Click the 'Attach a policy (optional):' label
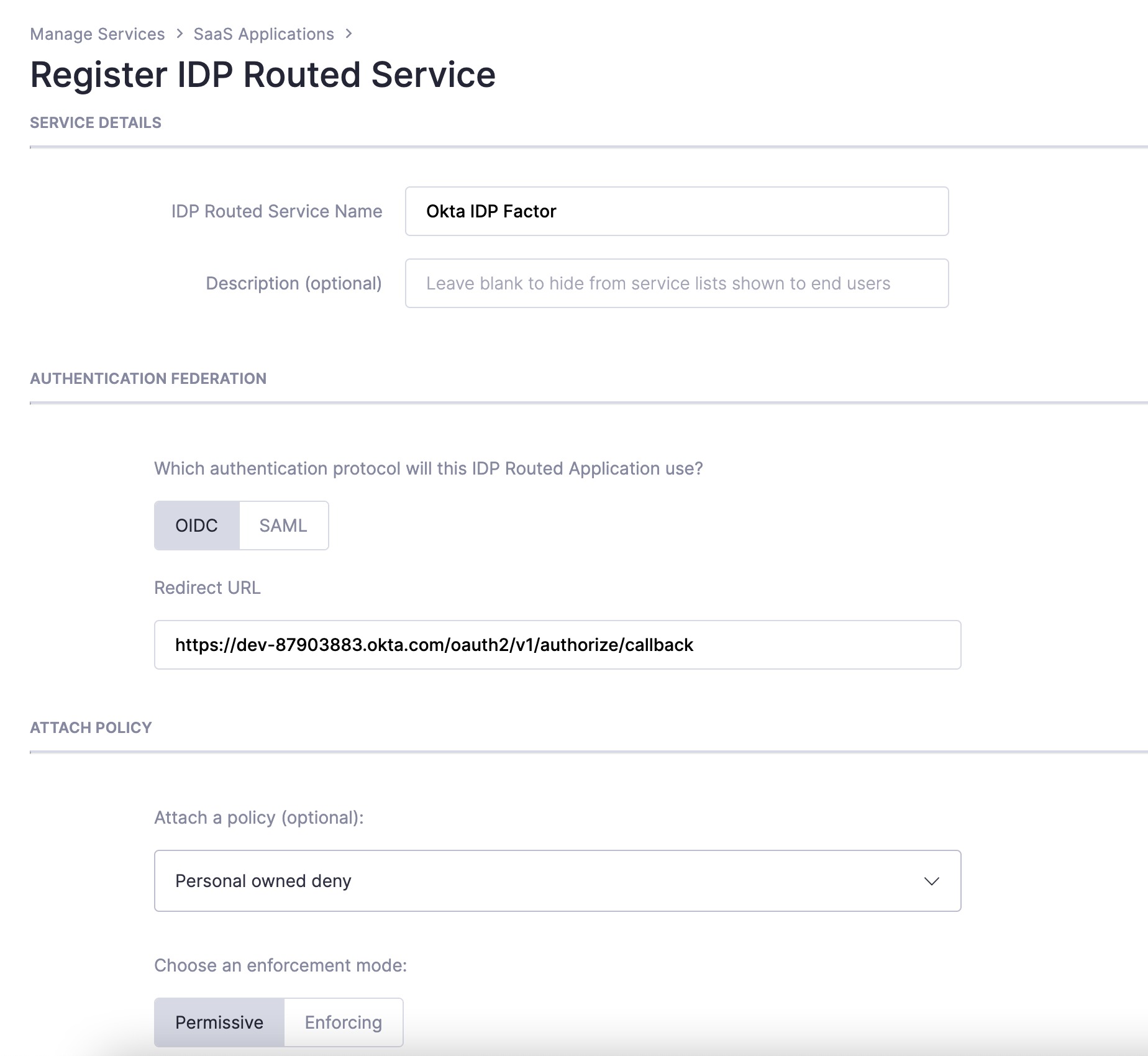 tap(259, 817)
